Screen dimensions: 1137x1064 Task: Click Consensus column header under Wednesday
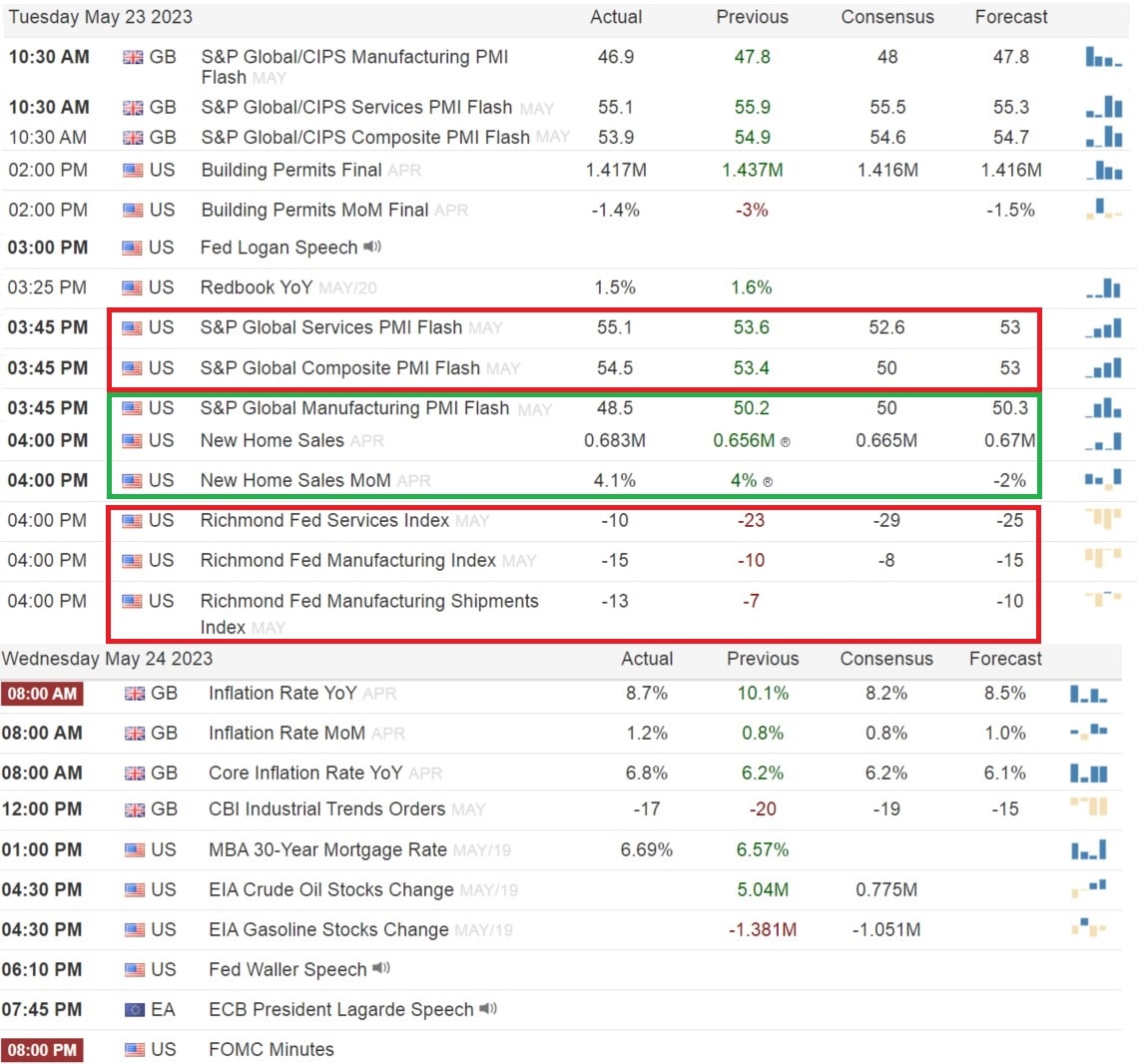[886, 659]
